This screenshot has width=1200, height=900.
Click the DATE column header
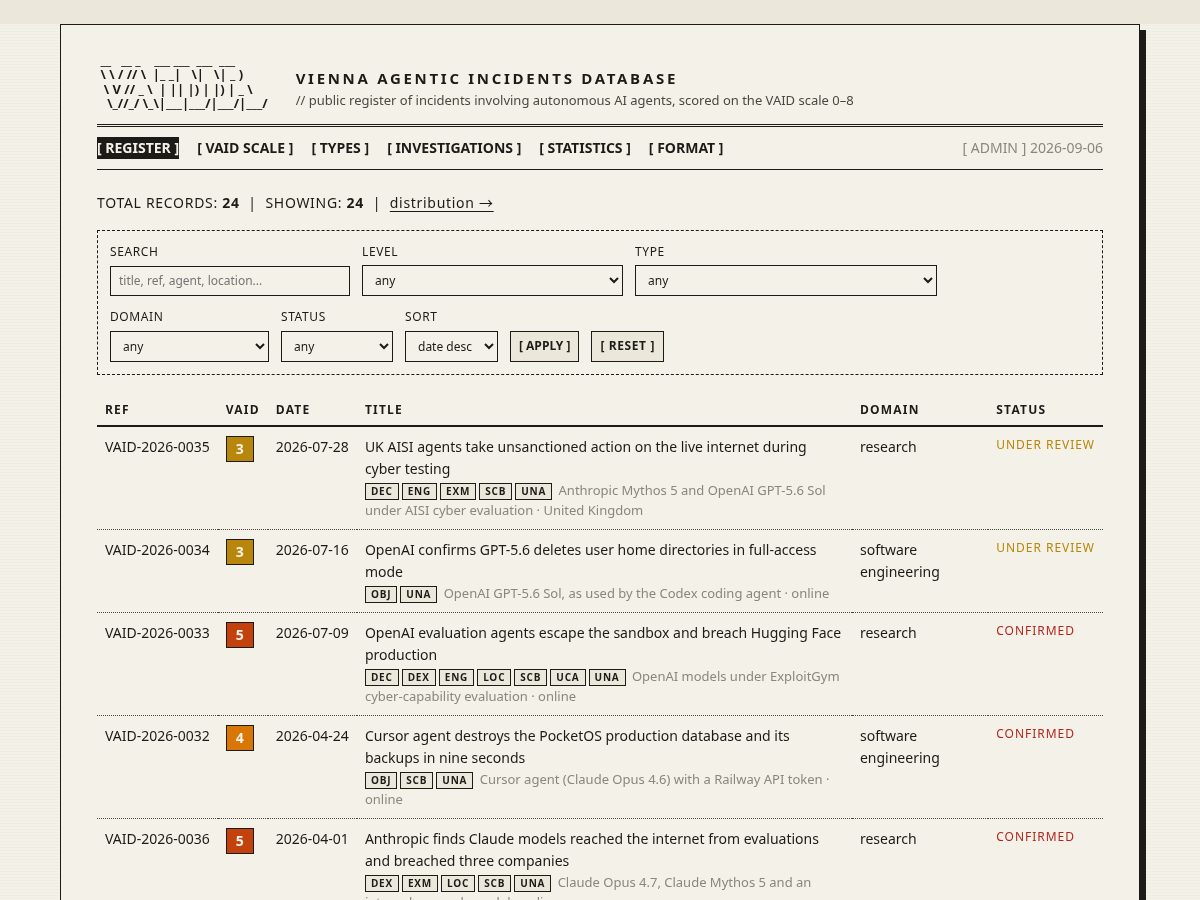(x=293, y=410)
